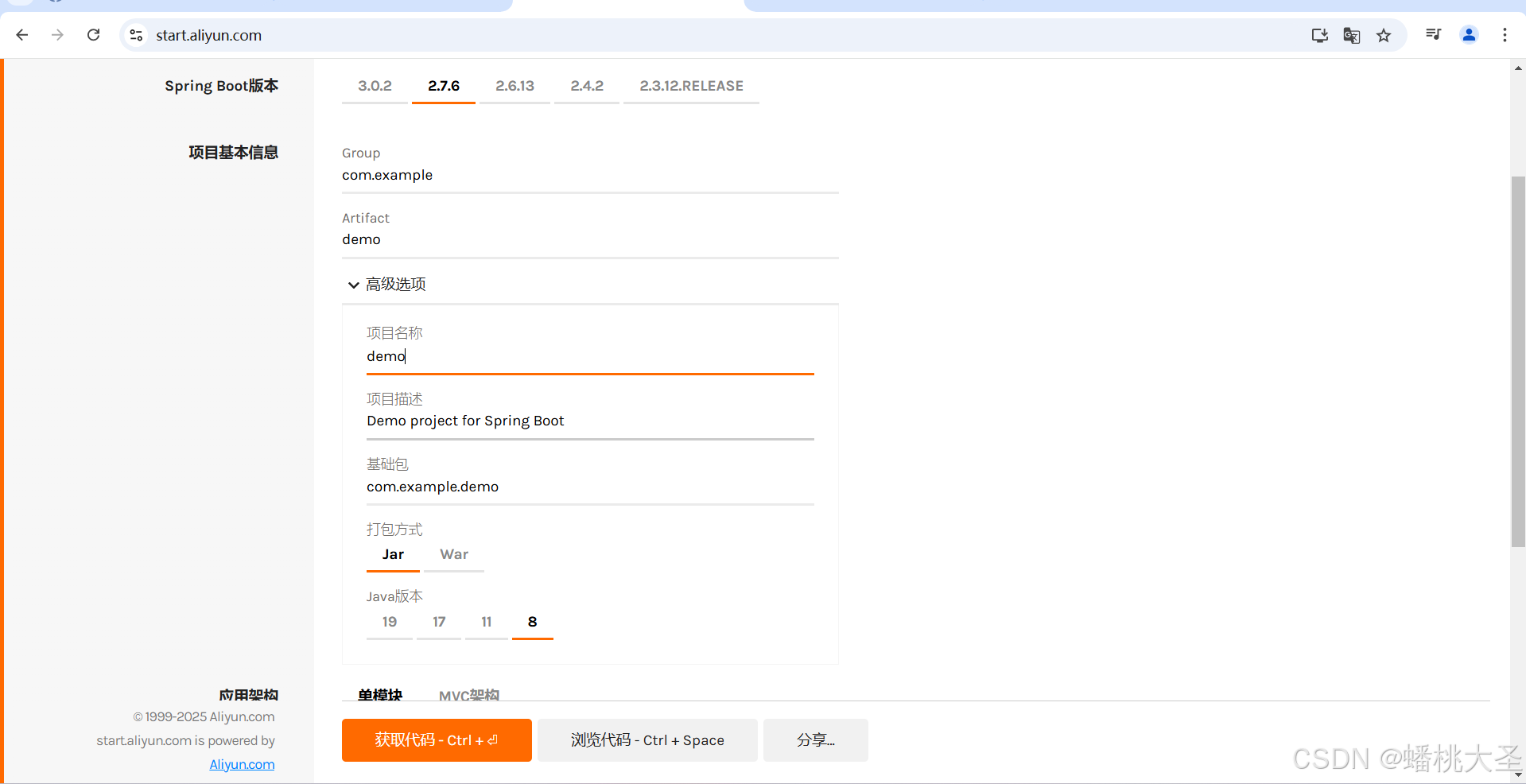Open the translate page icon
The height and width of the screenshot is (784, 1526).
point(1351,35)
